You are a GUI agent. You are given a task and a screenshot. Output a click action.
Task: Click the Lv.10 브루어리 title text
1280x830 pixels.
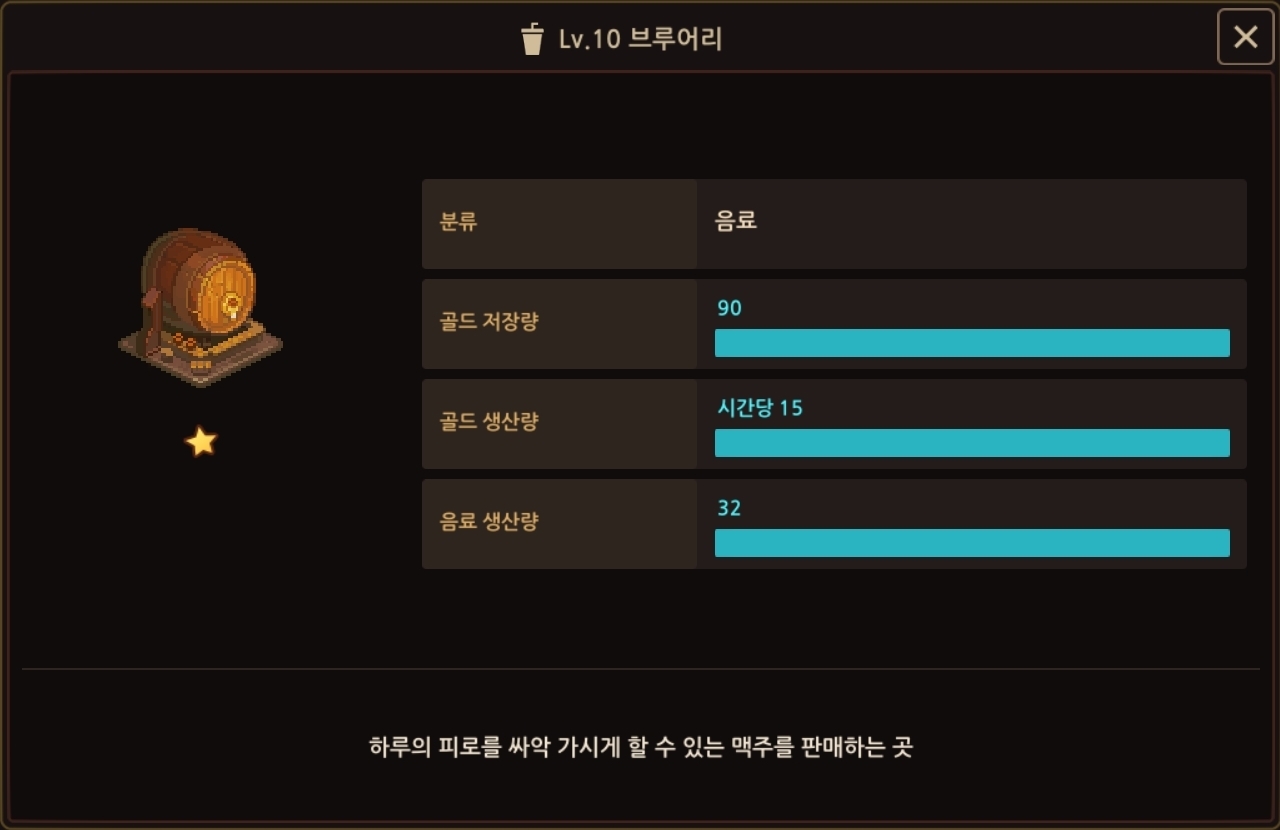pos(640,40)
